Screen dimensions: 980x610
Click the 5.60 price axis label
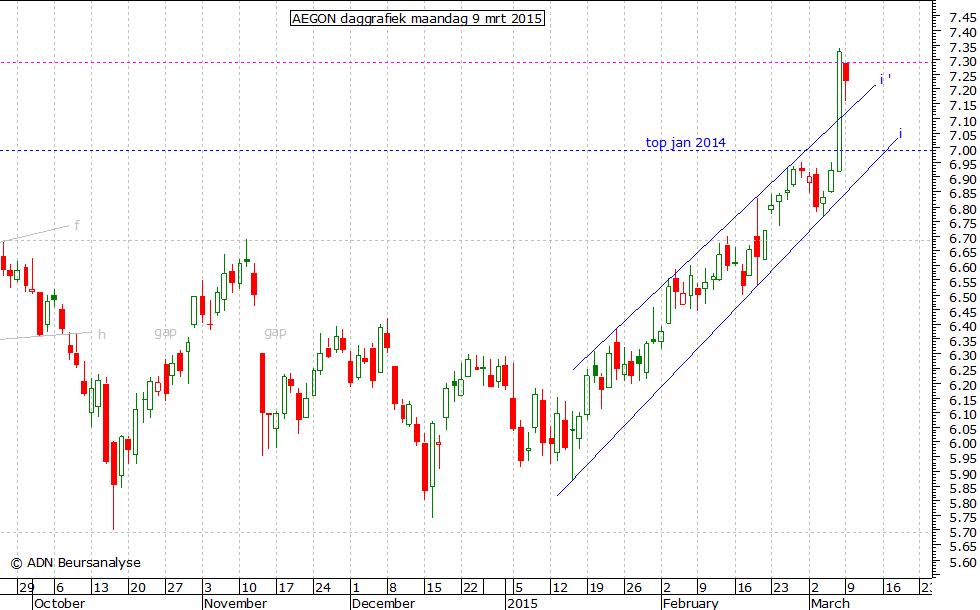click(962, 562)
